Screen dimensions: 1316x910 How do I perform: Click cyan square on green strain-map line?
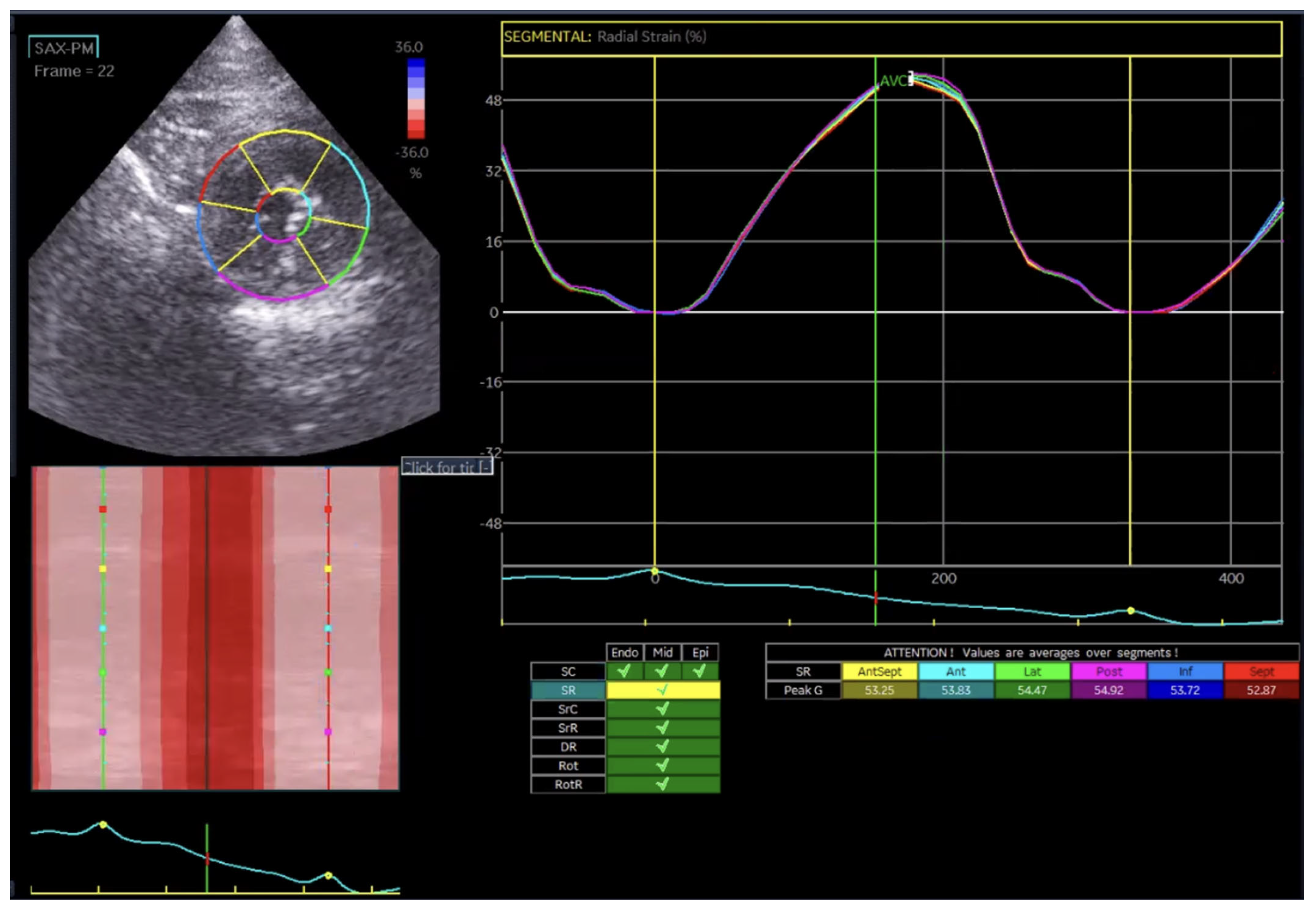[103, 628]
